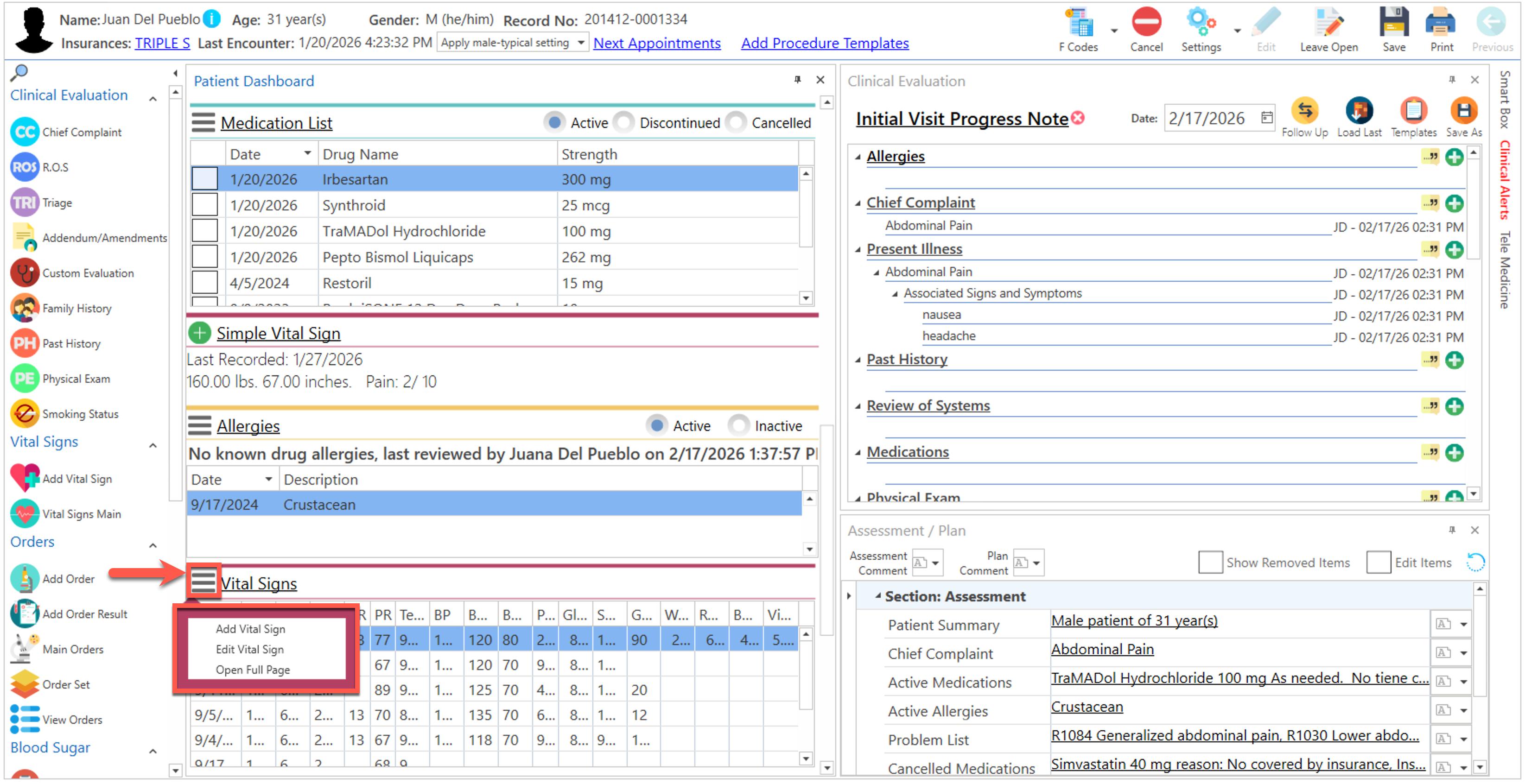Select the Discontinued medication radio button

point(623,122)
